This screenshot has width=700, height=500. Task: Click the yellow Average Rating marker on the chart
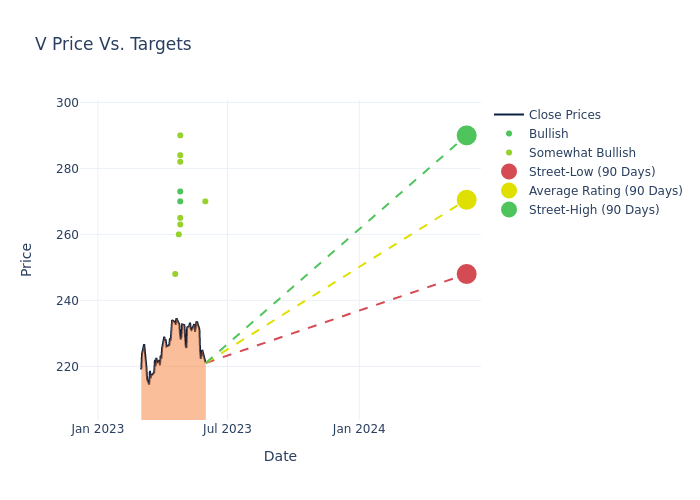tap(466, 200)
